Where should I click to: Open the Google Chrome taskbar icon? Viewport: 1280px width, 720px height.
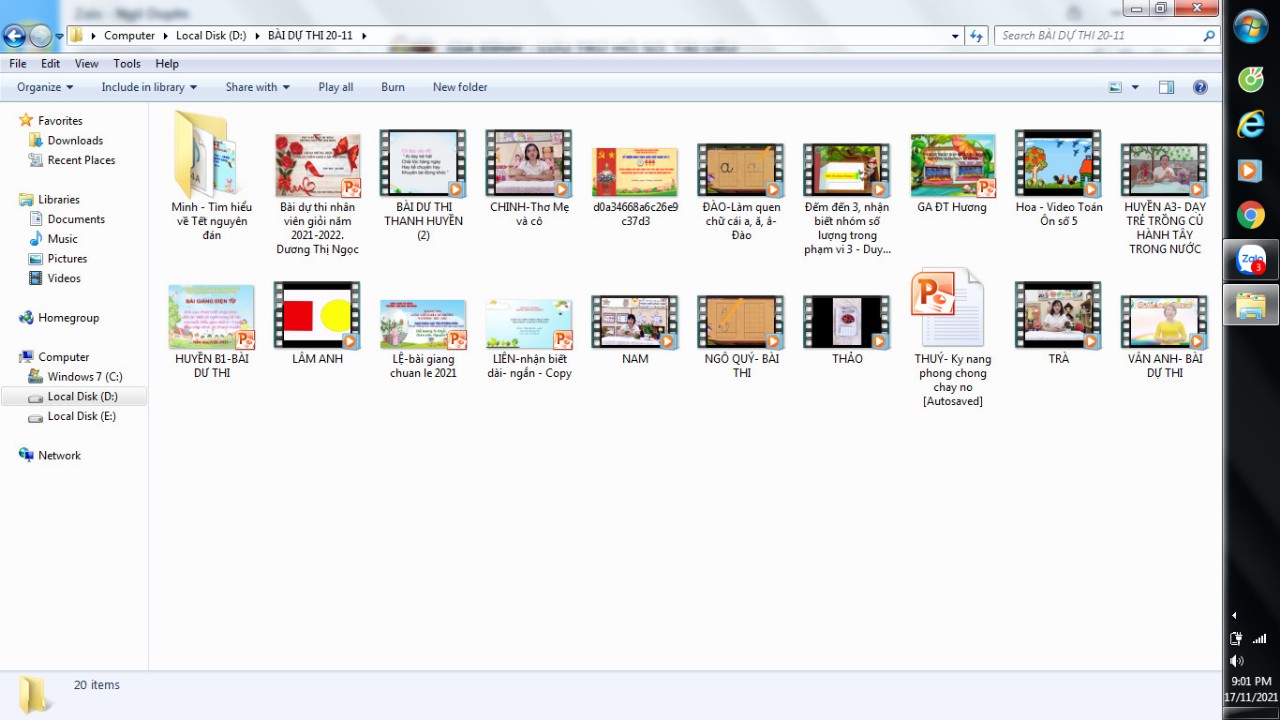click(x=1251, y=215)
